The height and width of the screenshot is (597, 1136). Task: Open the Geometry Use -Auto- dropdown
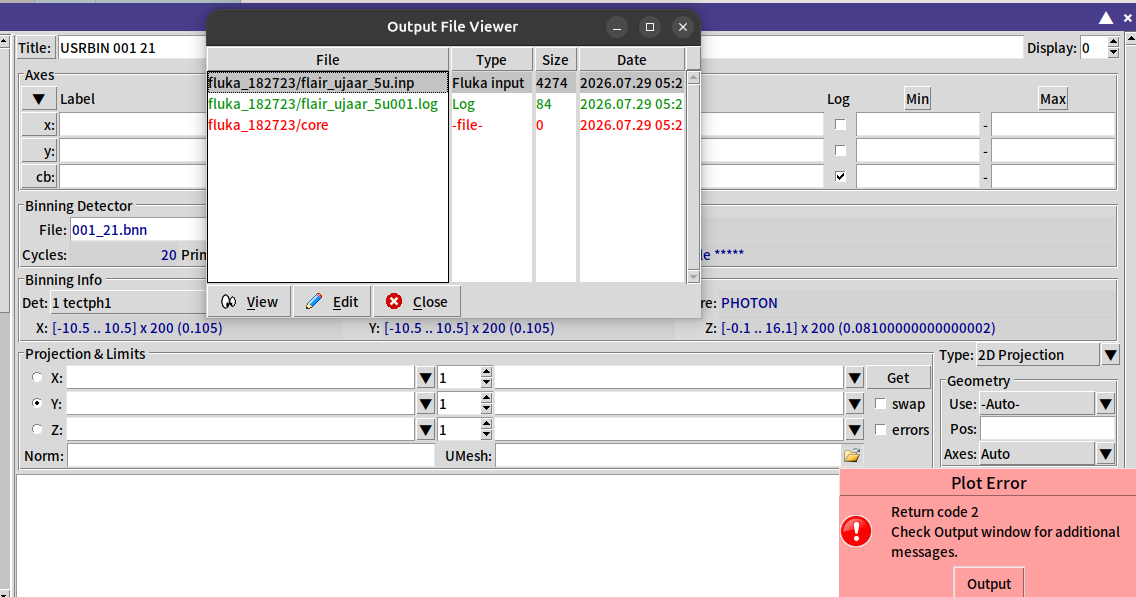tap(1105, 404)
